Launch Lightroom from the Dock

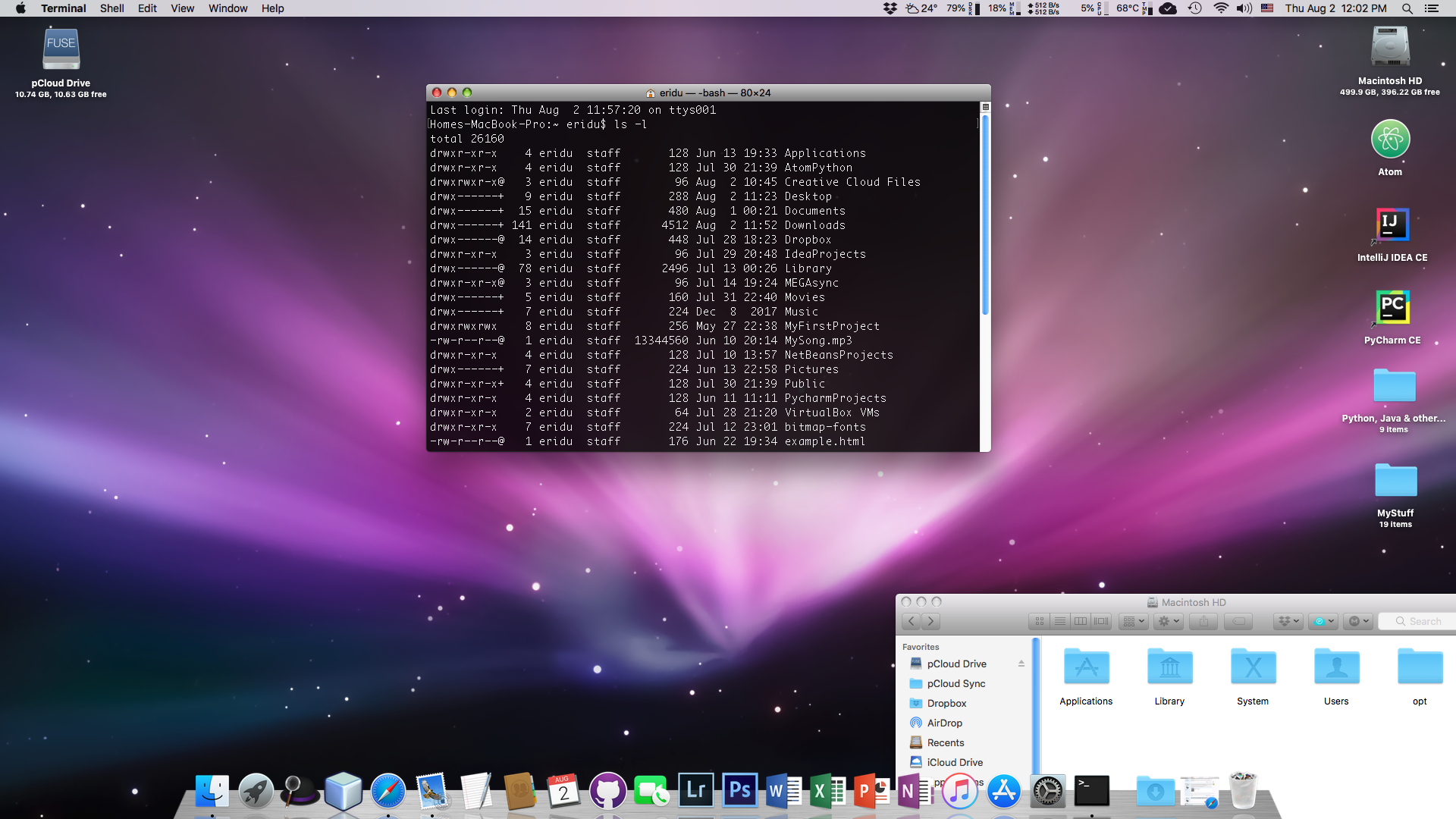click(695, 792)
